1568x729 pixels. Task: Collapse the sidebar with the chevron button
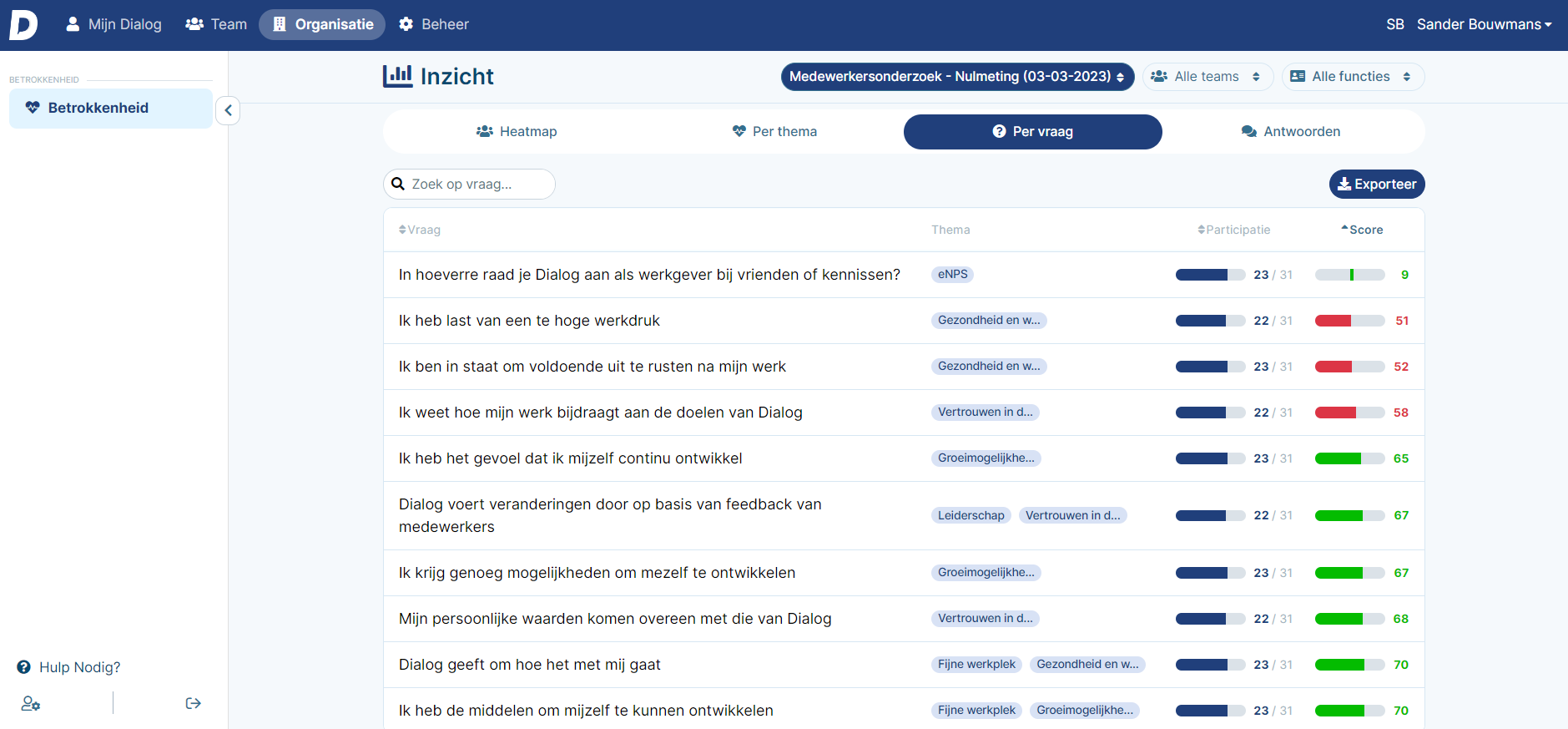click(228, 110)
